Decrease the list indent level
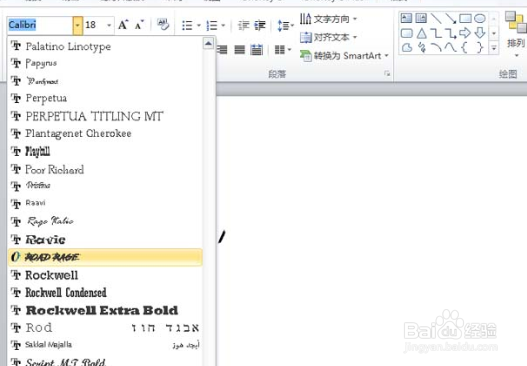The height and width of the screenshot is (366, 527). coord(243,25)
